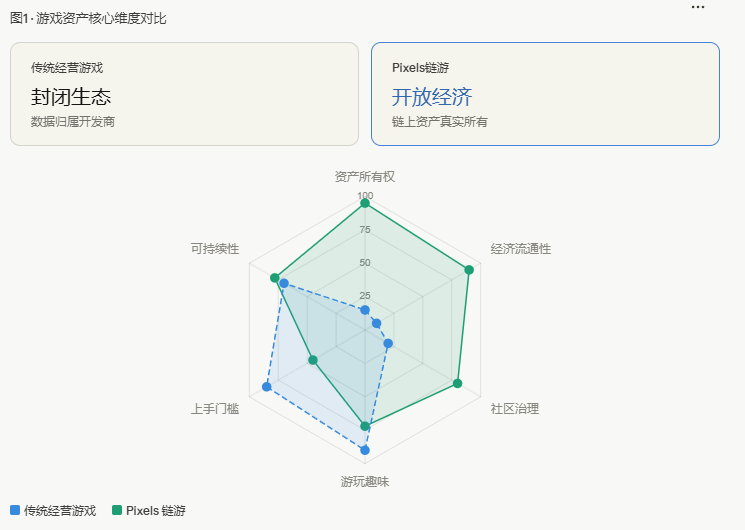Open the three-dot more options menu

[697, 7]
